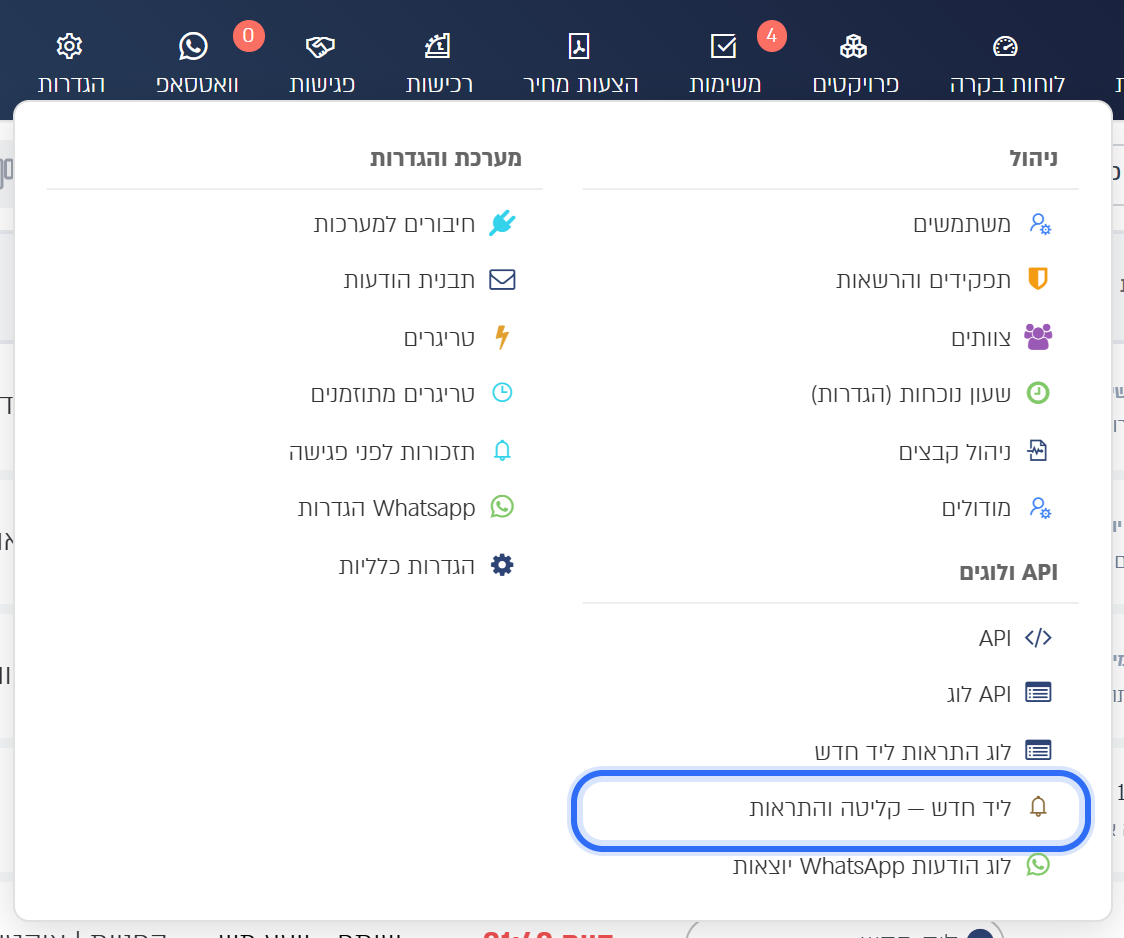Click the bell icon for תזכורות לפני פגישה

(503, 451)
